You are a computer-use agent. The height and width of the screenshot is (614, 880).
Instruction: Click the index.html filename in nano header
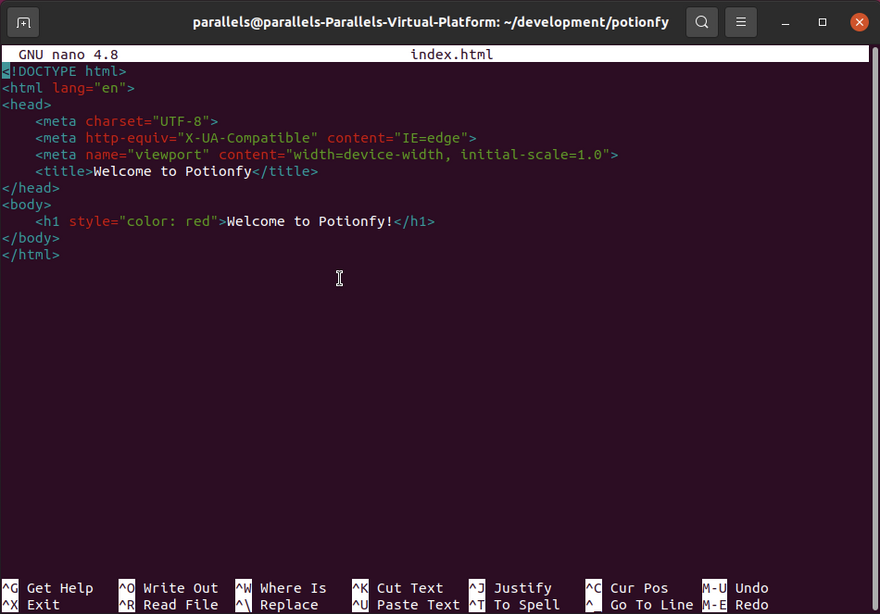pos(451,54)
